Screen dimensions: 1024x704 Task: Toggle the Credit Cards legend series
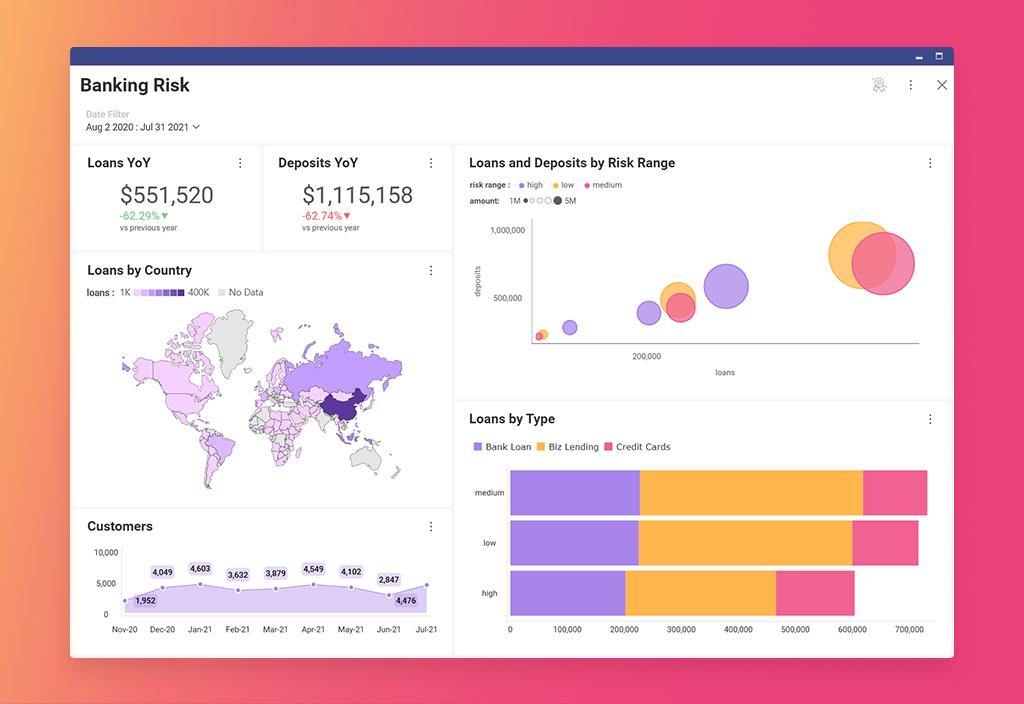(637, 447)
